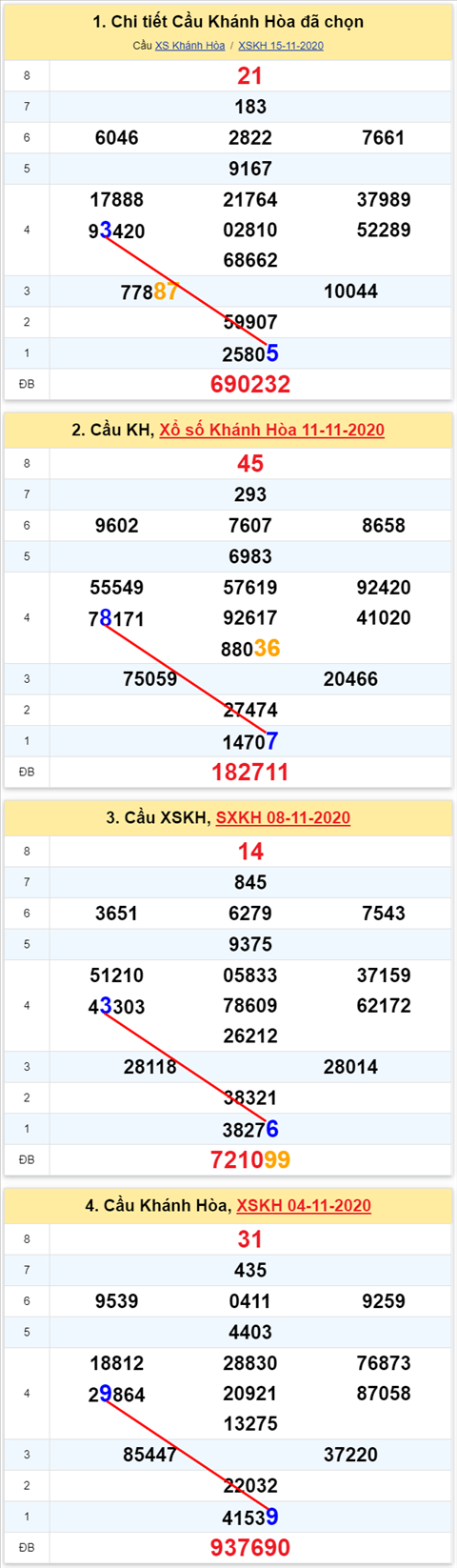Select the number 28014
Image resolution: width=457 pixels, height=1568 pixels.
[350, 1067]
